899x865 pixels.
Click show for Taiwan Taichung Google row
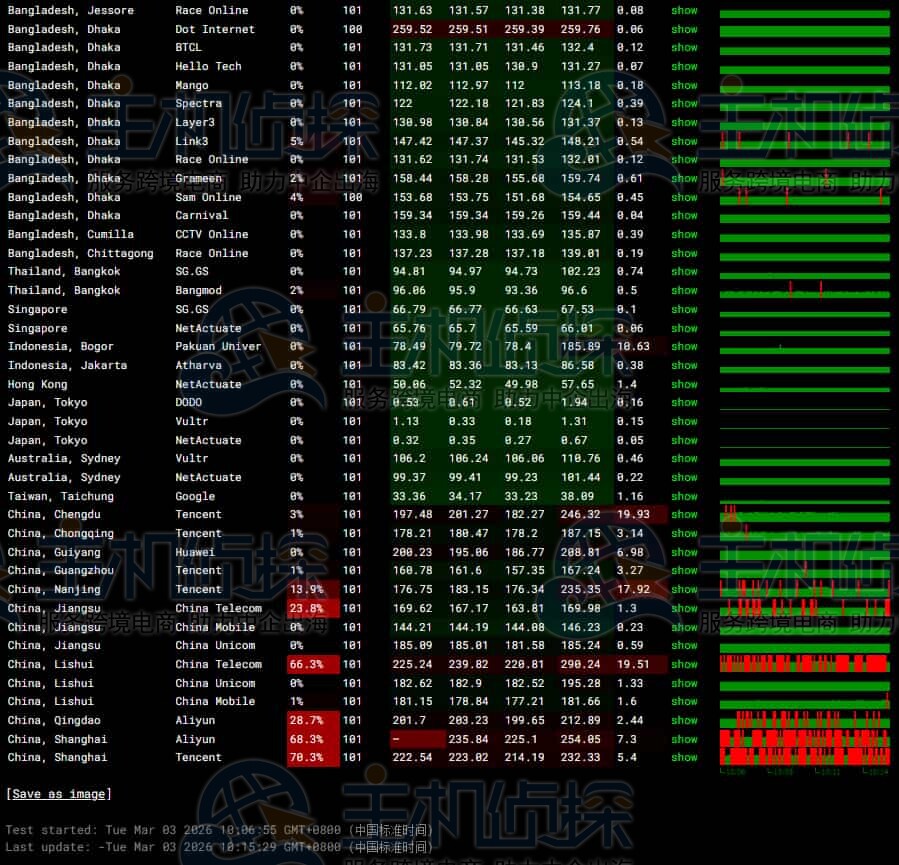[x=684, y=496]
